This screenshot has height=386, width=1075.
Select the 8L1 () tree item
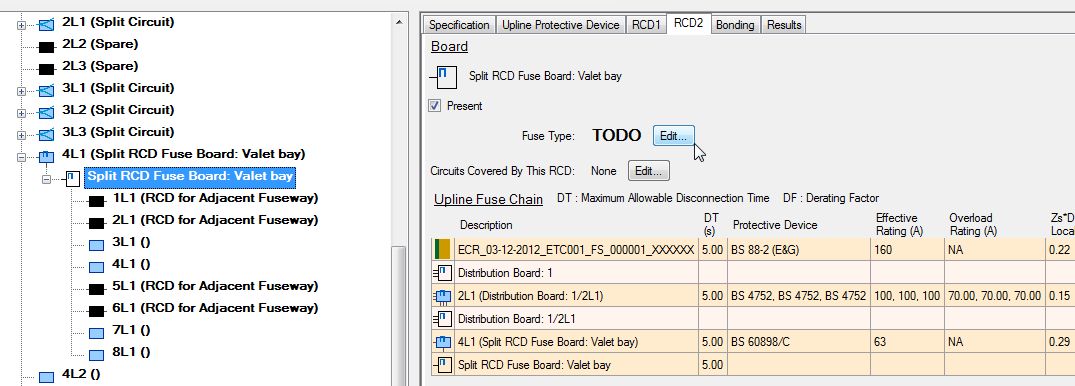(x=131, y=352)
